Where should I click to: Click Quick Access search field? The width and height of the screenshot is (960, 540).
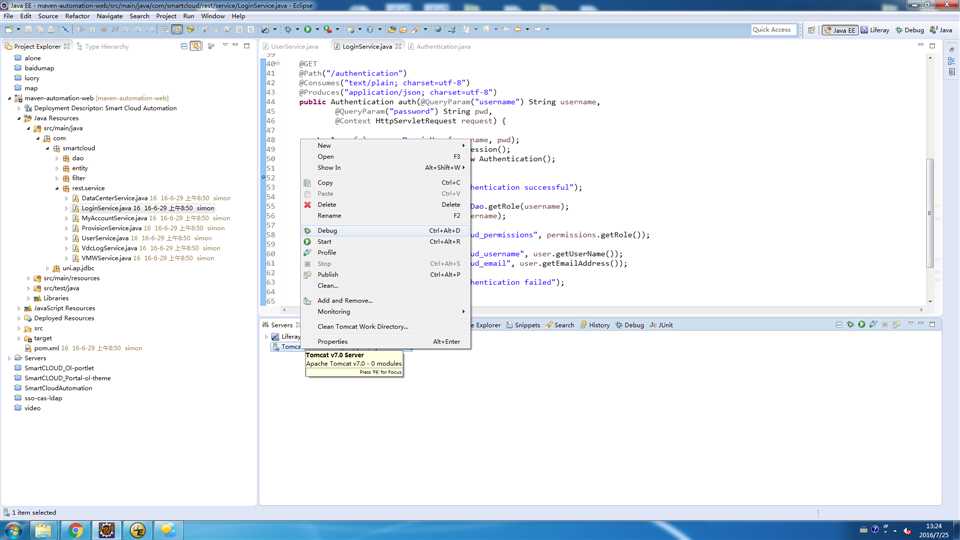point(773,29)
